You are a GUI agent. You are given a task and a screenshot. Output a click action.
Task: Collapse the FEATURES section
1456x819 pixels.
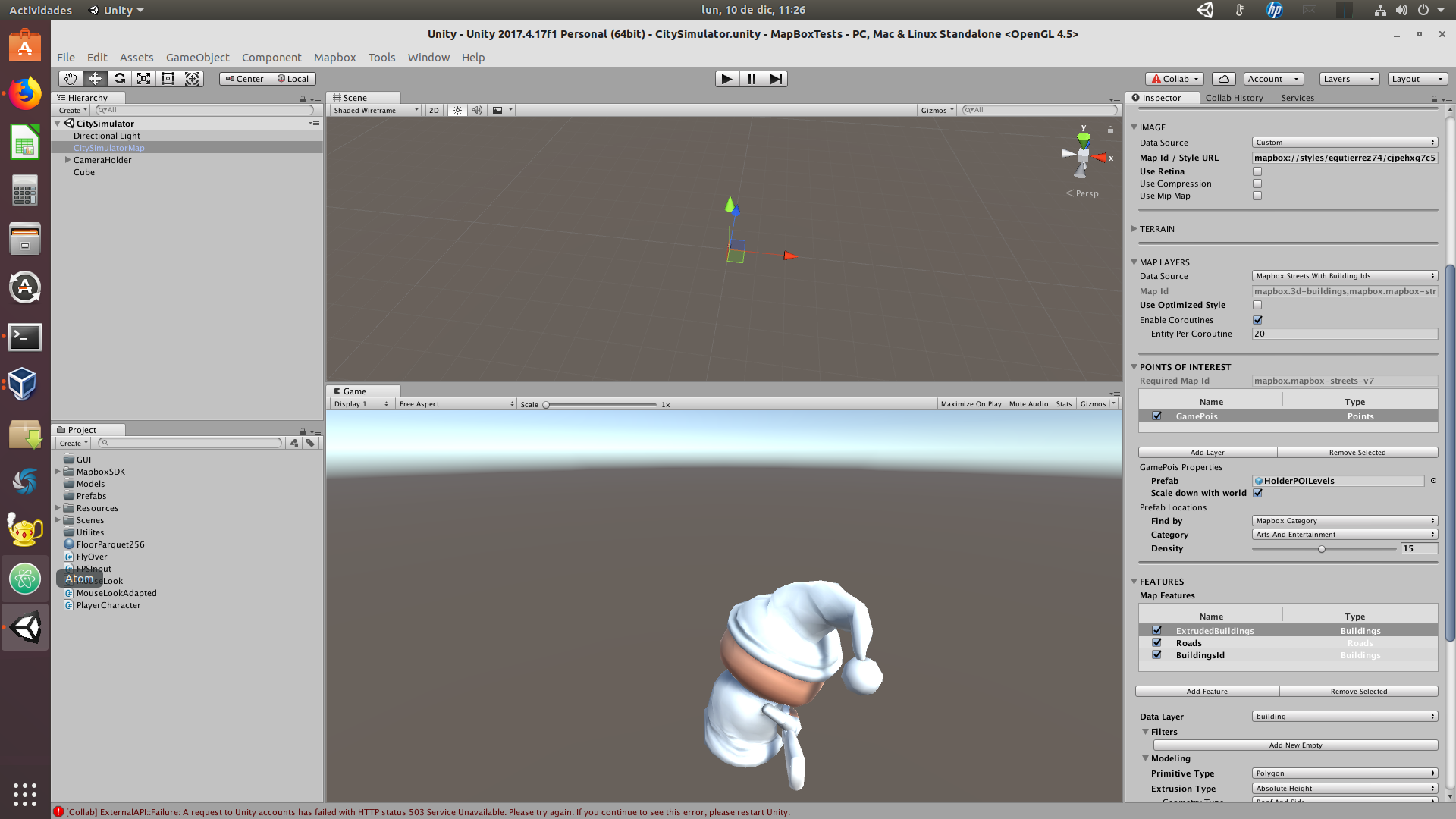point(1134,582)
